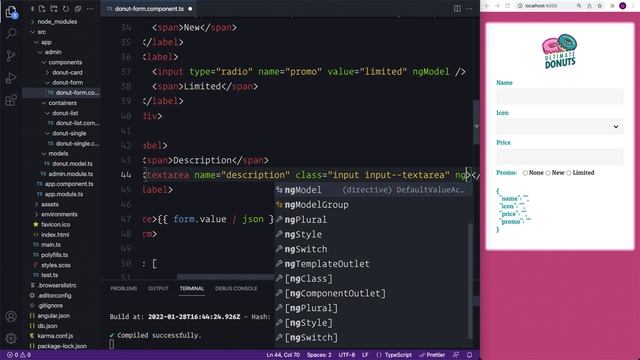
Task: Open Run and Debug view
Action: coord(11,78)
